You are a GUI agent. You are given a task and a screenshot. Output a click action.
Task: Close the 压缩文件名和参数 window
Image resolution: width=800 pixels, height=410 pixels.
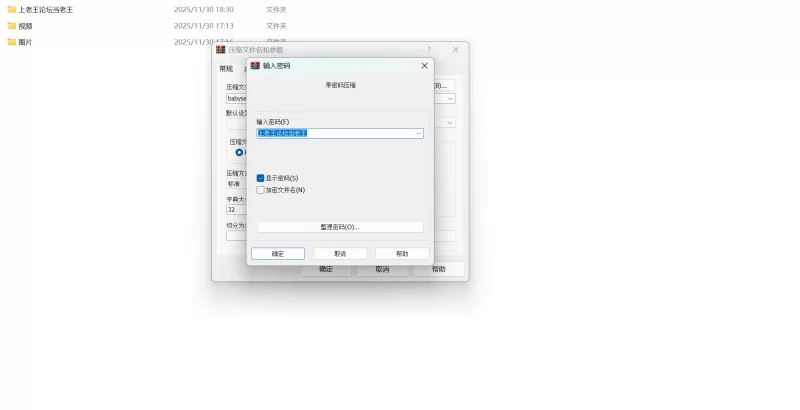[456, 49]
